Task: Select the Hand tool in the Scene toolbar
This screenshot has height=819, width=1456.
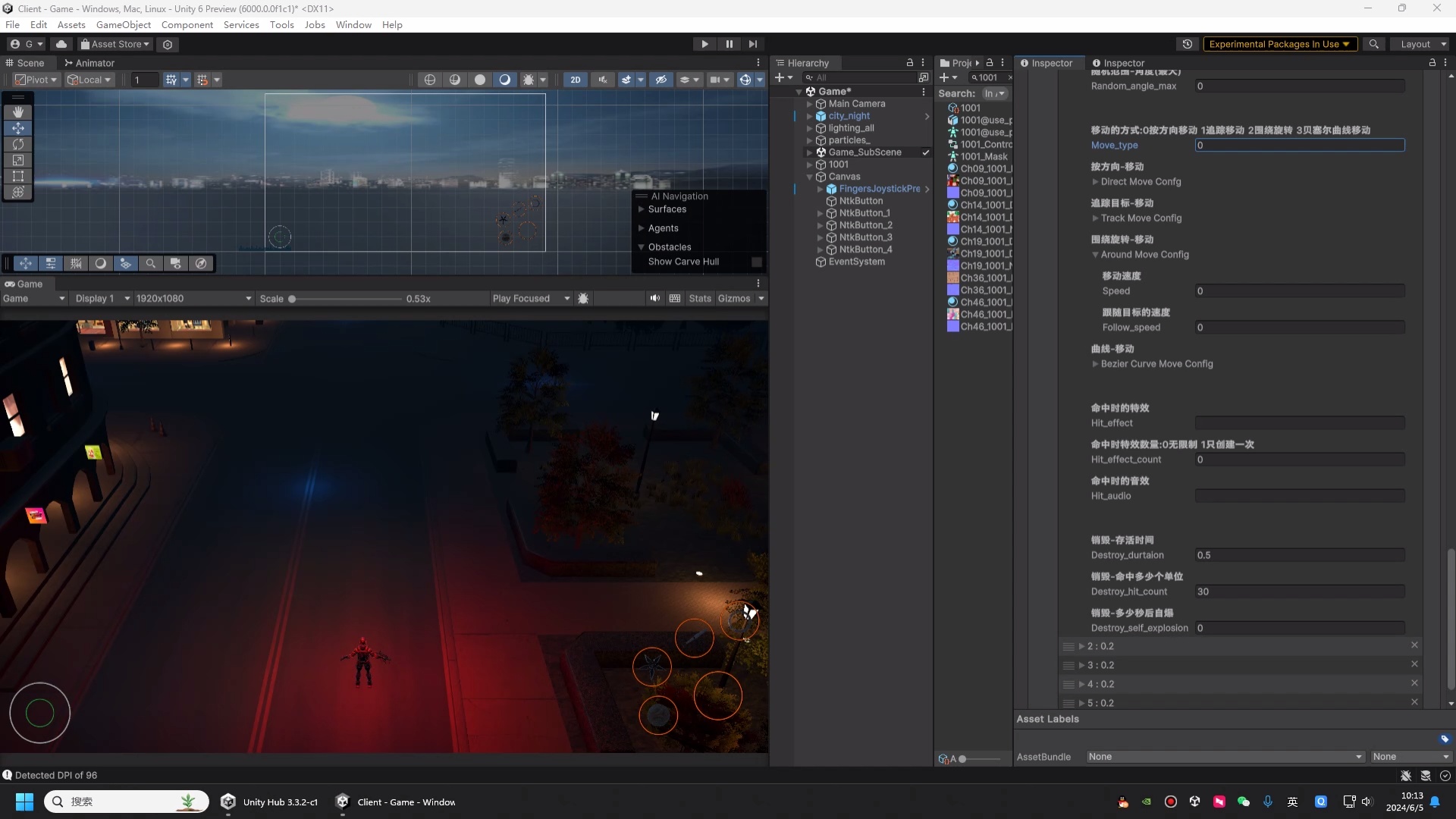Action: [18, 111]
